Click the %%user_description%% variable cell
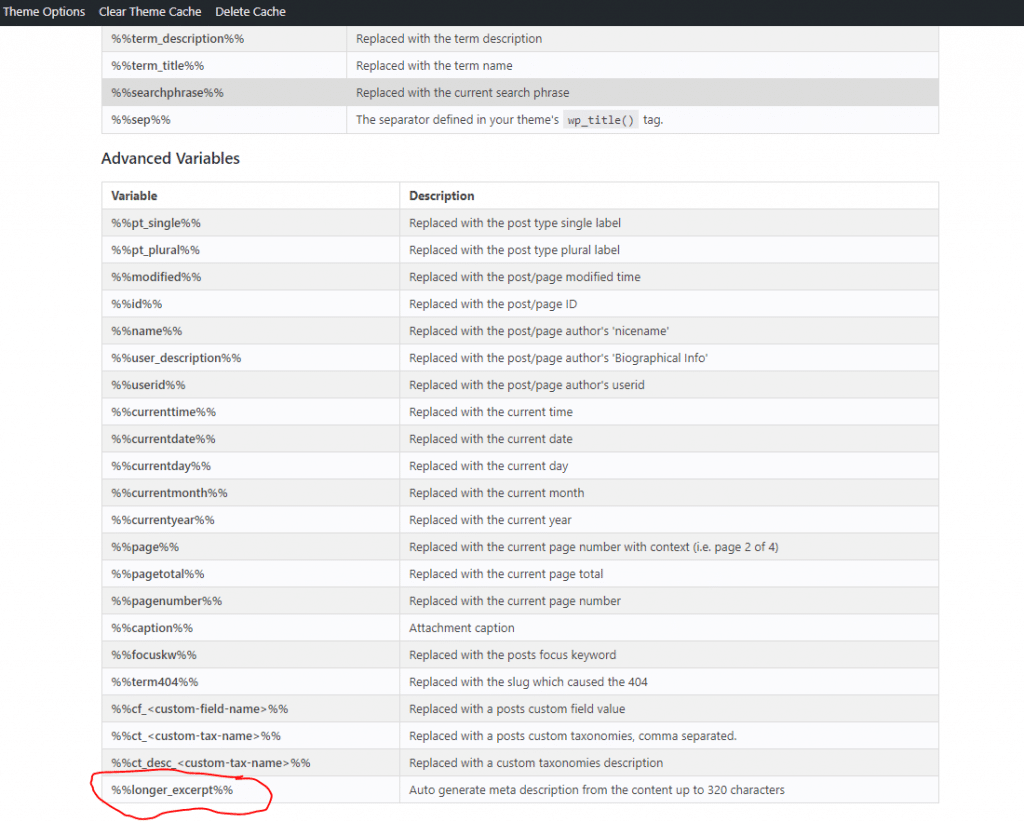 pyautogui.click(x=176, y=358)
